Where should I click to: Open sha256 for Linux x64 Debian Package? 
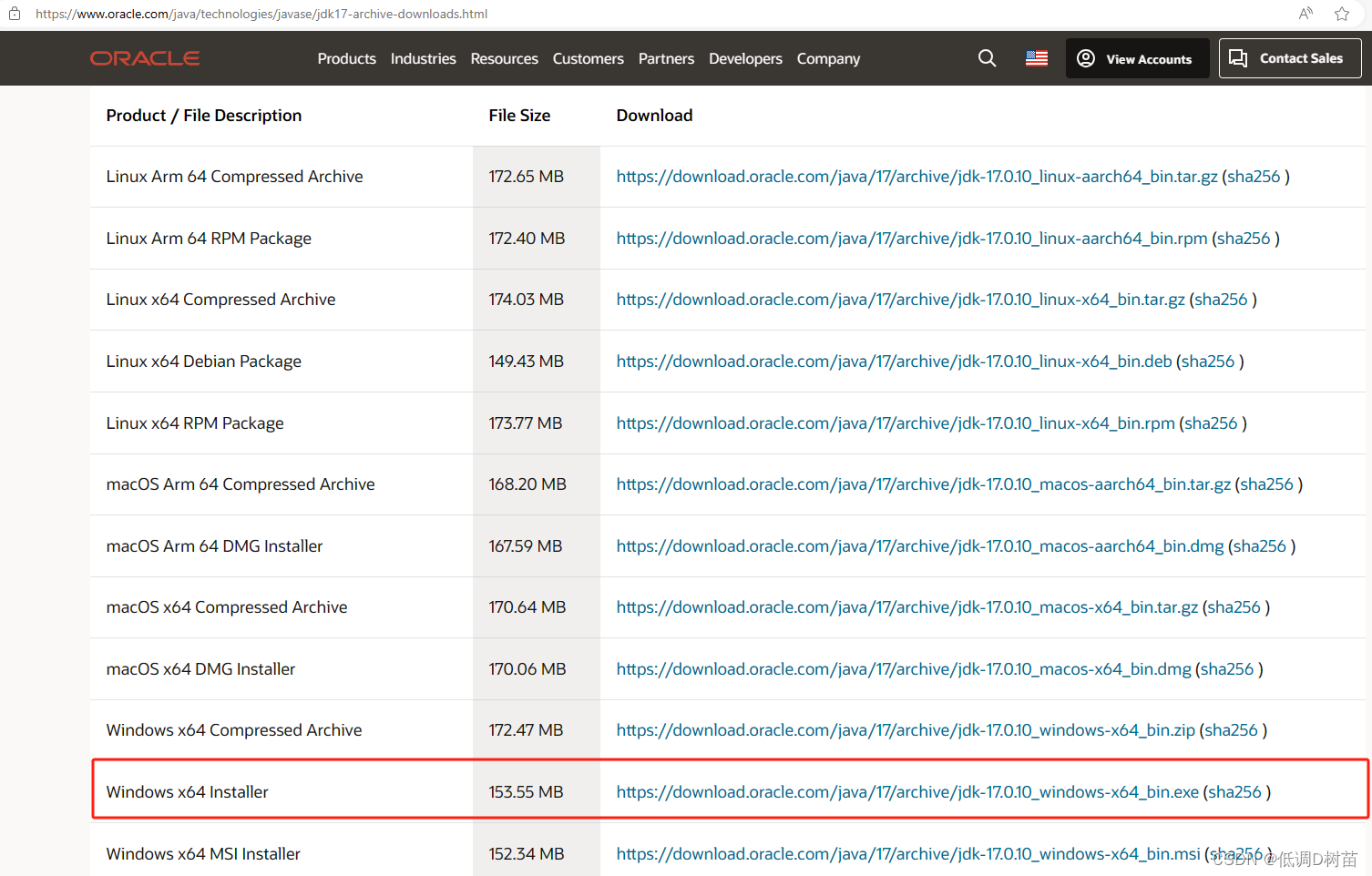click(x=1208, y=362)
